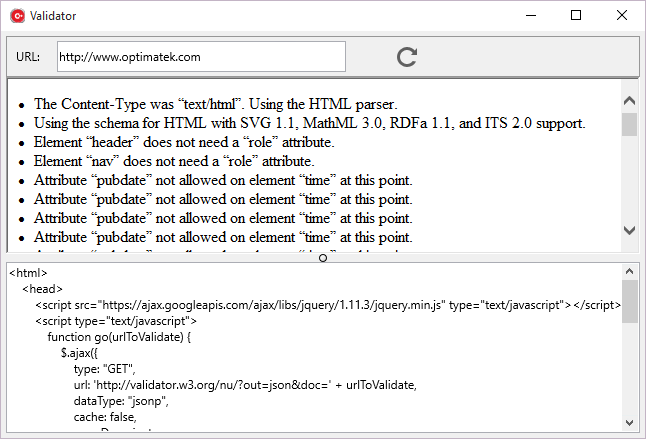This screenshot has width=646, height=439.
Task: Click the '<html>' line in source
Action: pyautogui.click(x=28, y=273)
